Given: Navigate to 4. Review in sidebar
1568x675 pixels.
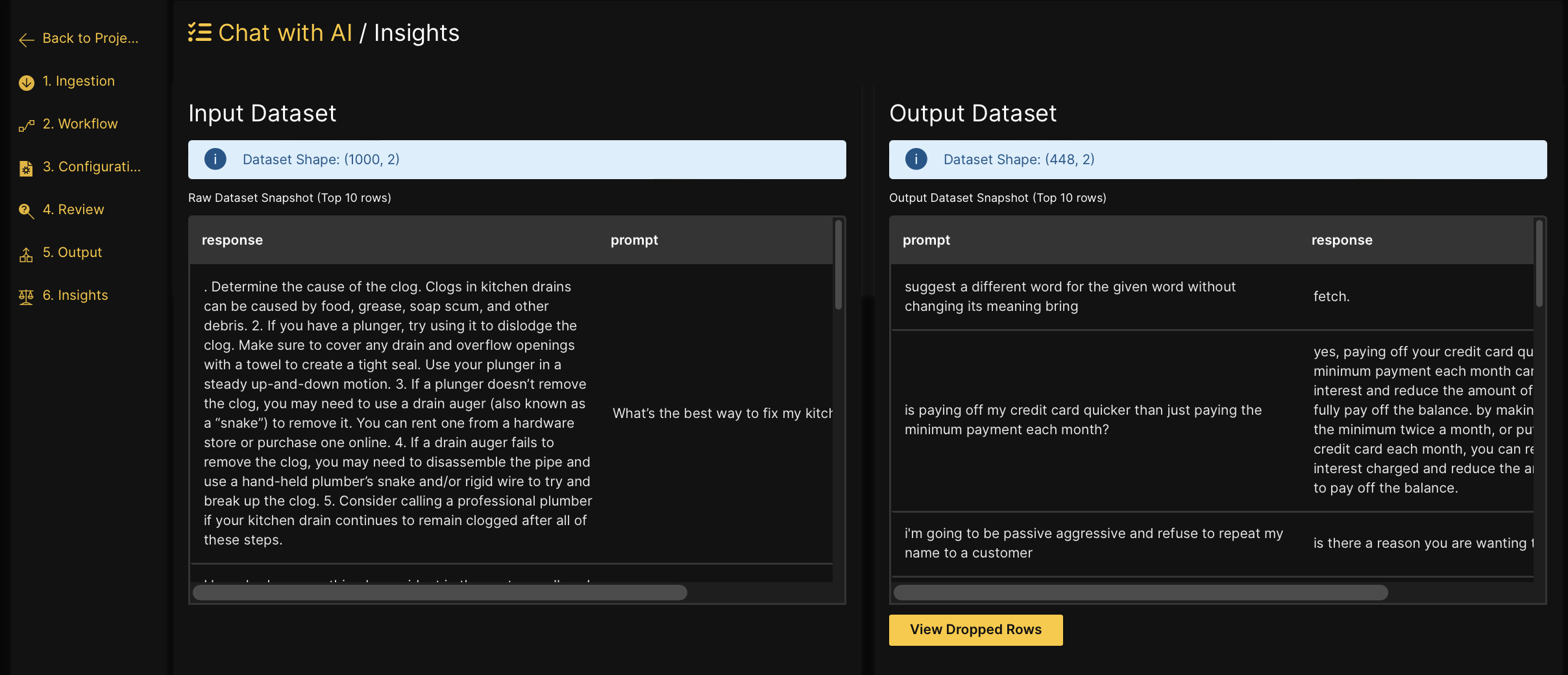Looking at the screenshot, I should pyautogui.click(x=74, y=210).
